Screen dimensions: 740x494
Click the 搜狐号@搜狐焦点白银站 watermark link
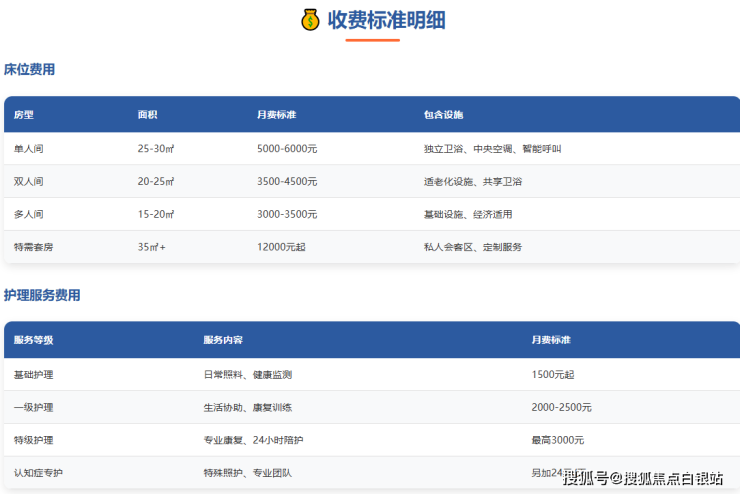(643, 477)
